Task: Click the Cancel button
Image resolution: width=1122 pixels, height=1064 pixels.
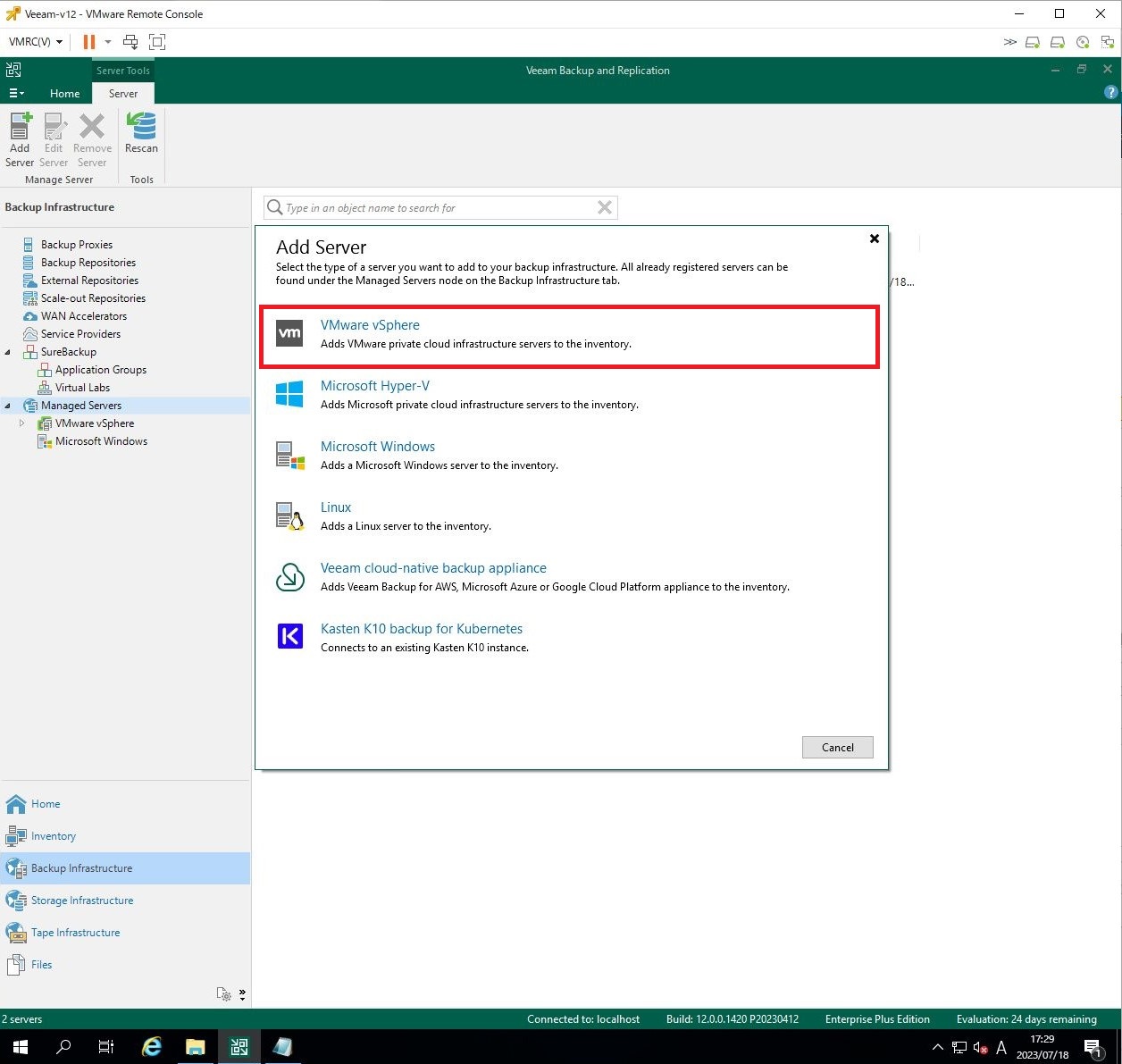Action: pos(838,748)
